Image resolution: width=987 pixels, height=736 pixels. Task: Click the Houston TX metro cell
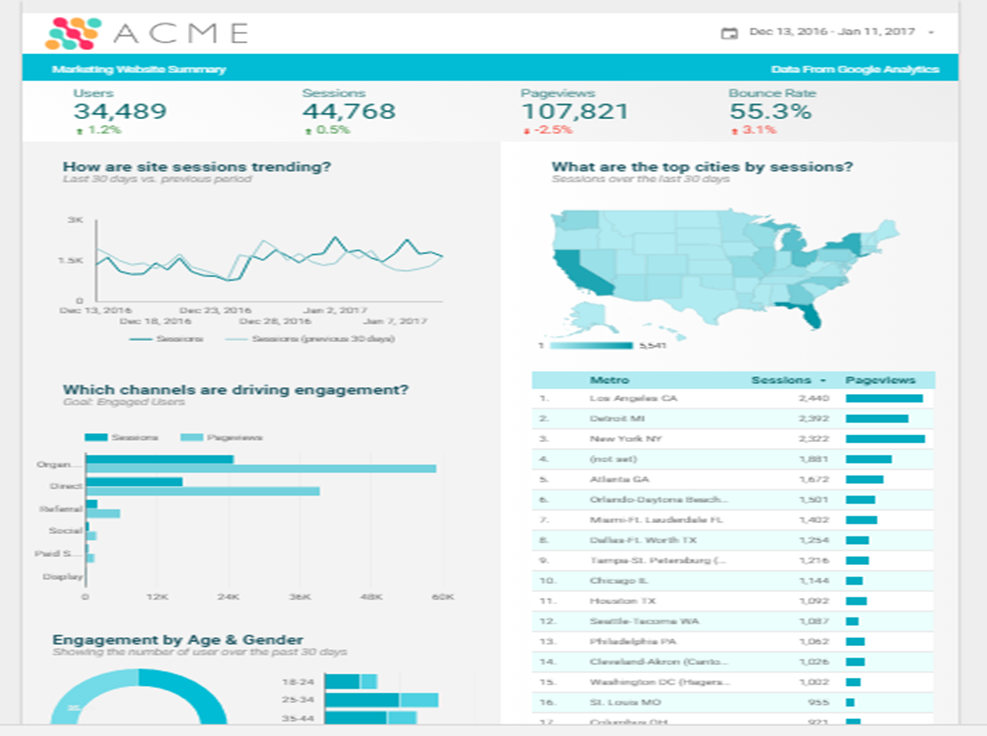tap(623, 601)
